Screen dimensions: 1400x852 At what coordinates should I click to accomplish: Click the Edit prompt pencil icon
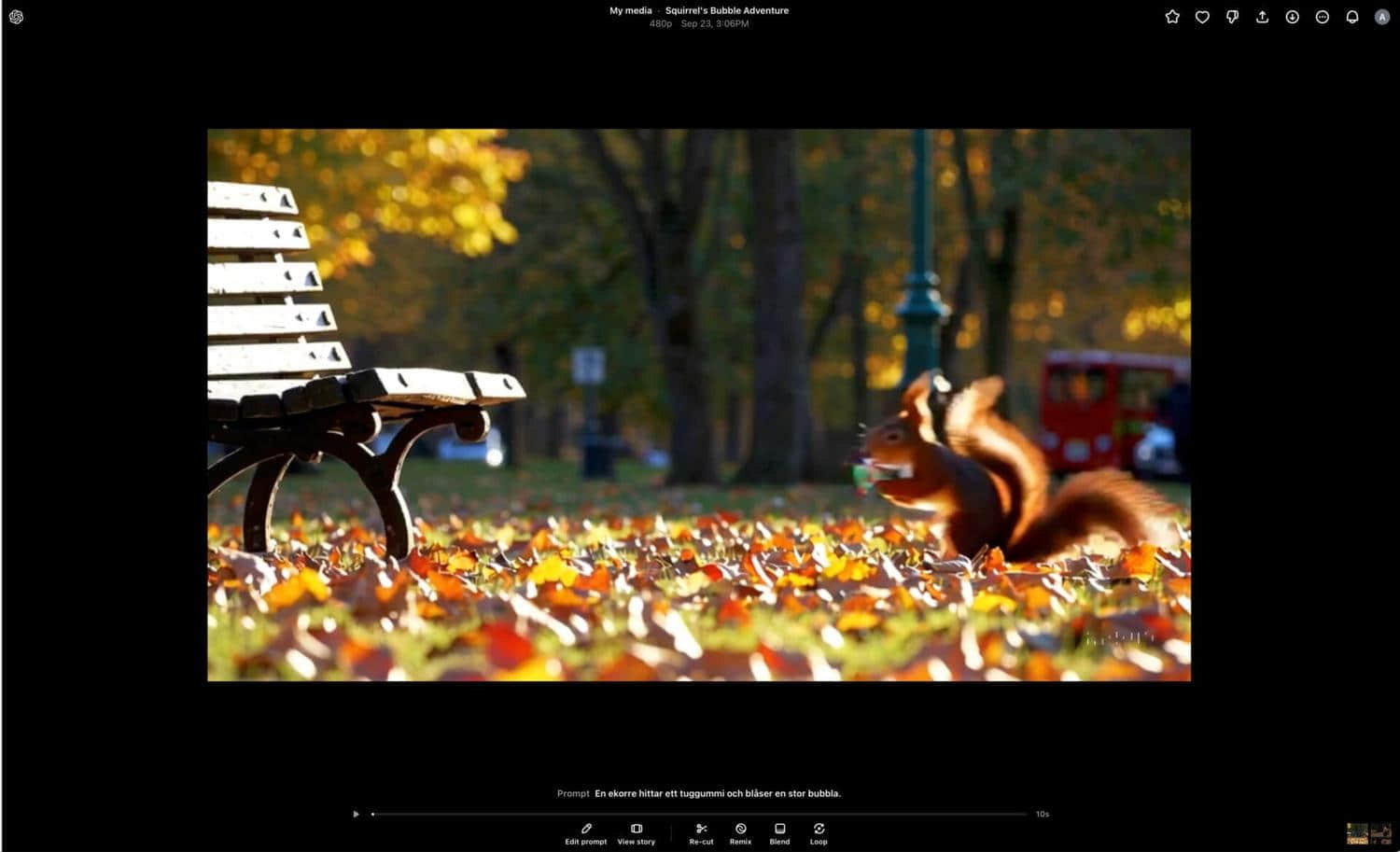[x=586, y=829]
